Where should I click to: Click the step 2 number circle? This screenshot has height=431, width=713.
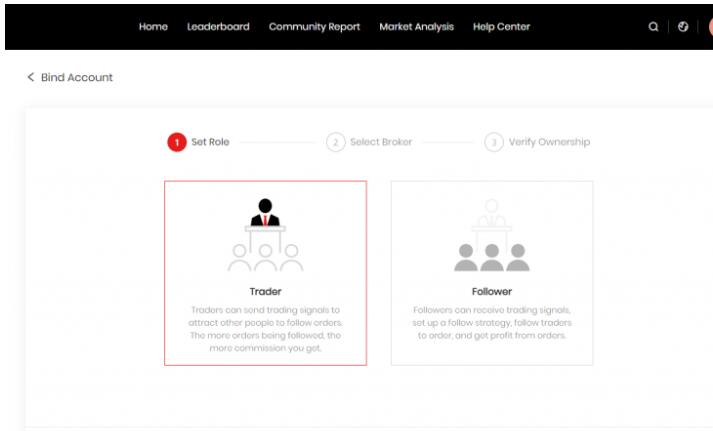[x=336, y=142]
